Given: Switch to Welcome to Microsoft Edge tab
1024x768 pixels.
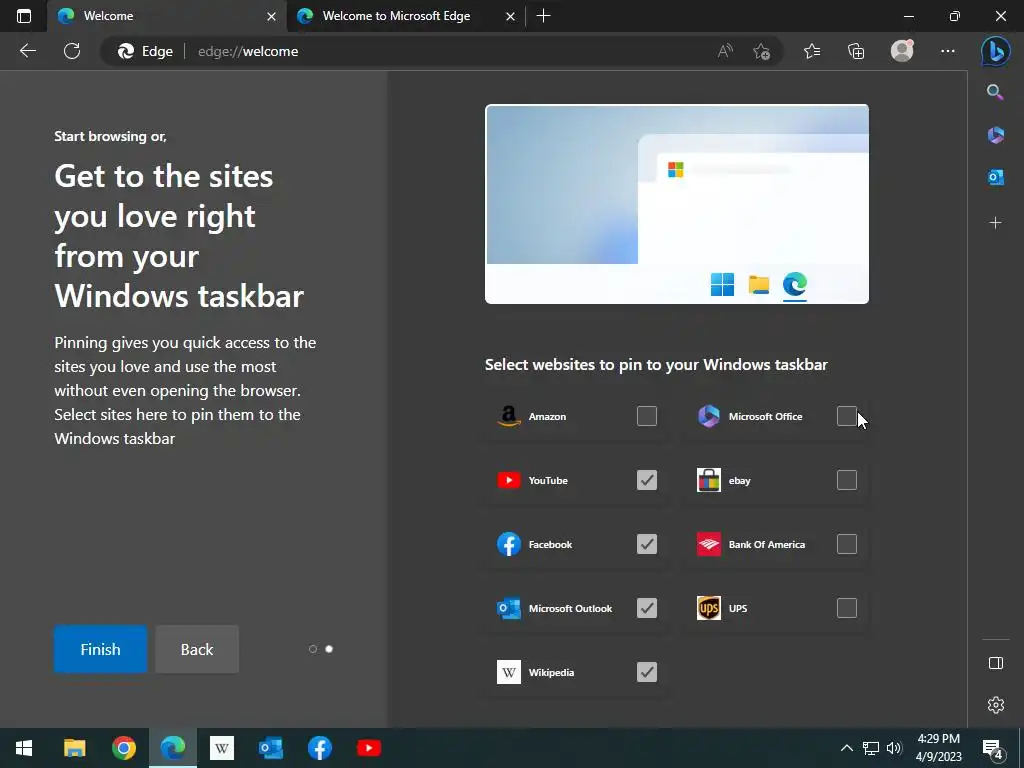Looking at the screenshot, I should pos(406,16).
